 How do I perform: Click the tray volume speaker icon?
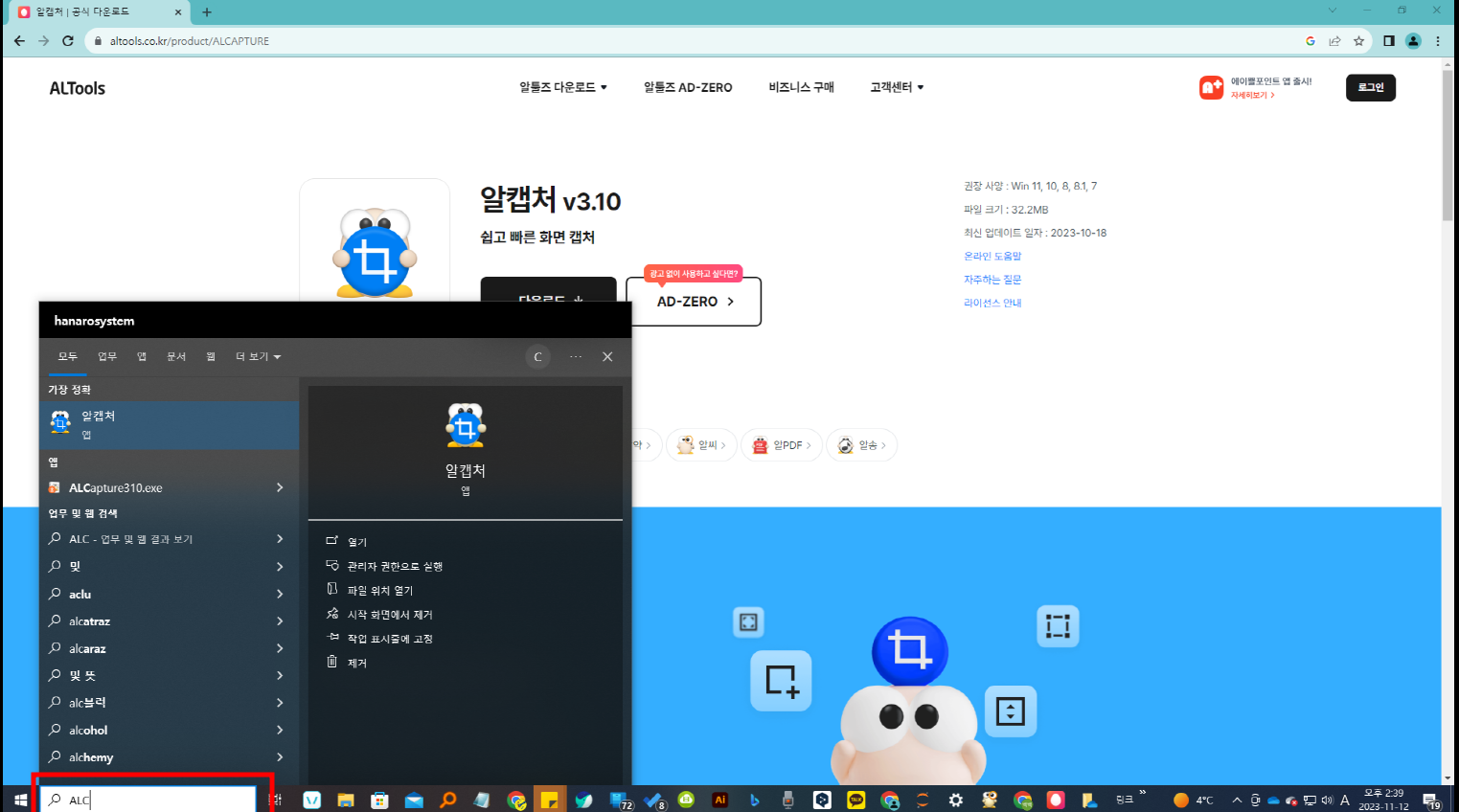(x=1327, y=800)
